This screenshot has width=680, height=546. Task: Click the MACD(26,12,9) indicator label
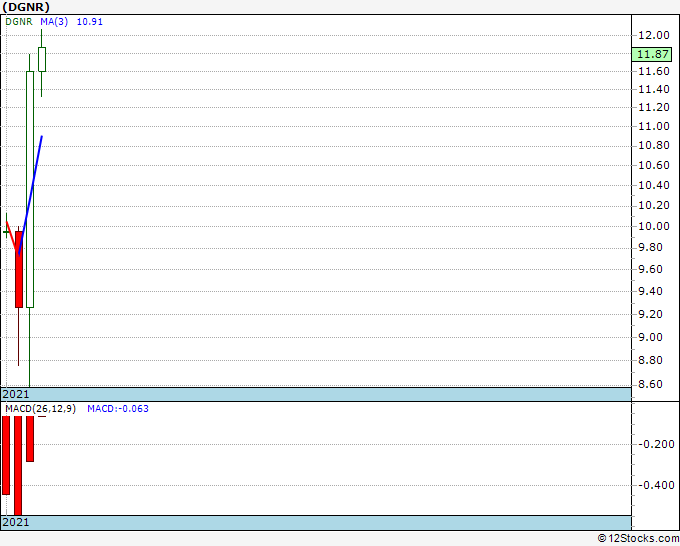40,409
